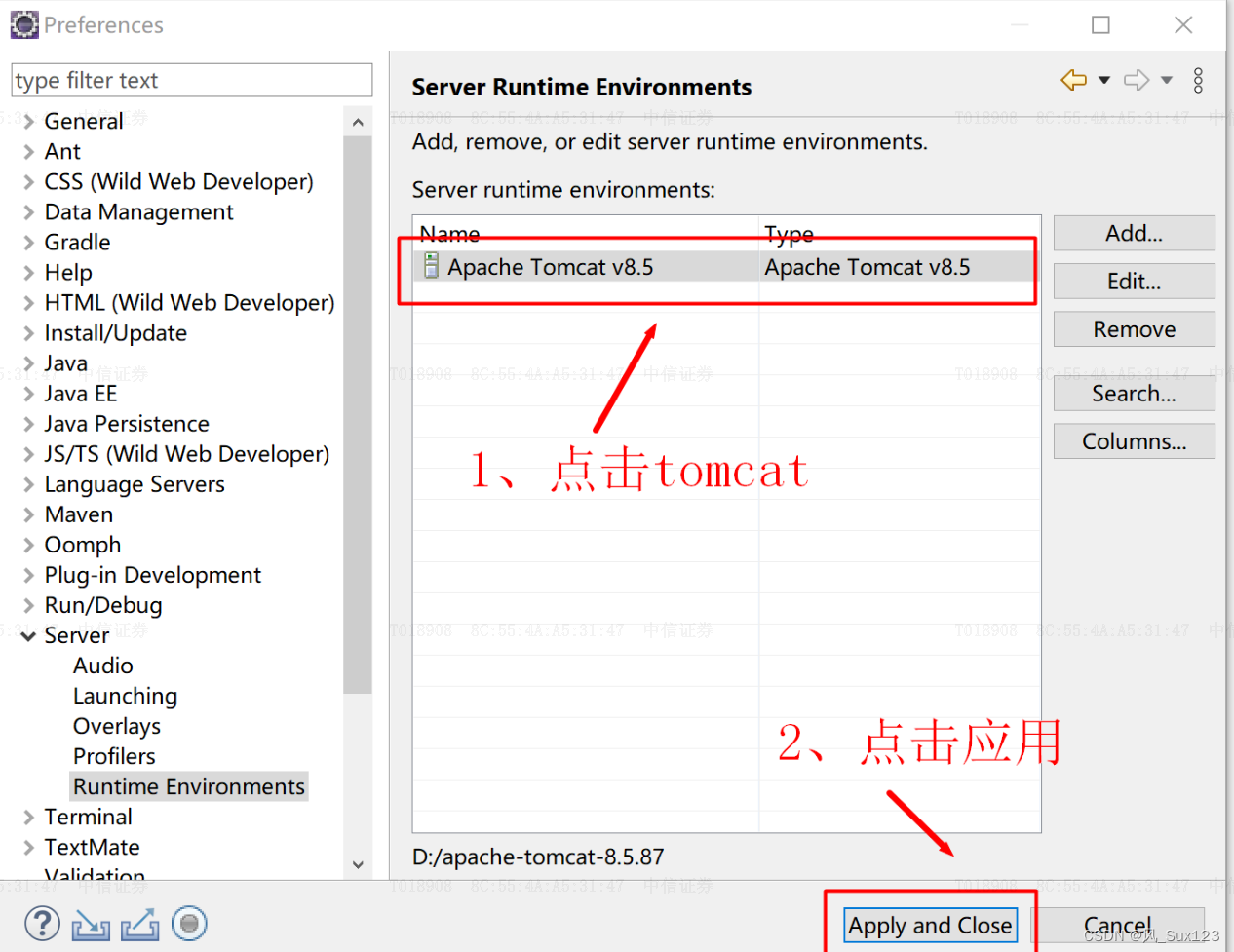Click the Import preferences icon
The width and height of the screenshot is (1234, 952).
click(x=91, y=924)
